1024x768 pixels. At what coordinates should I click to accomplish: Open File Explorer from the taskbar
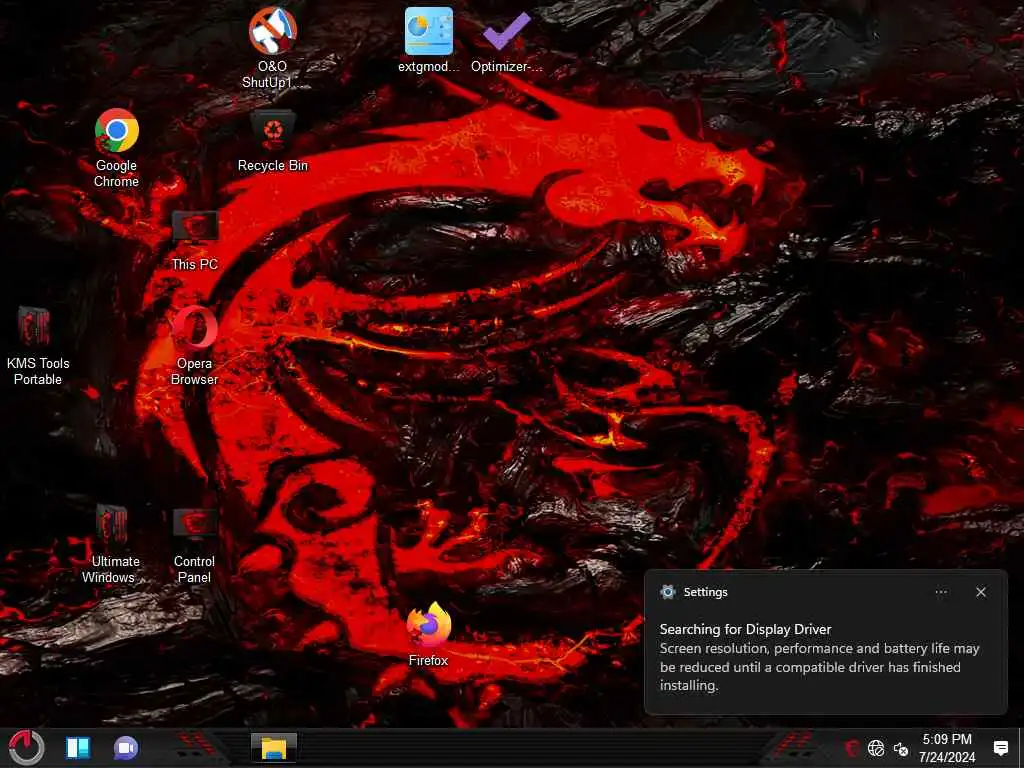274,748
